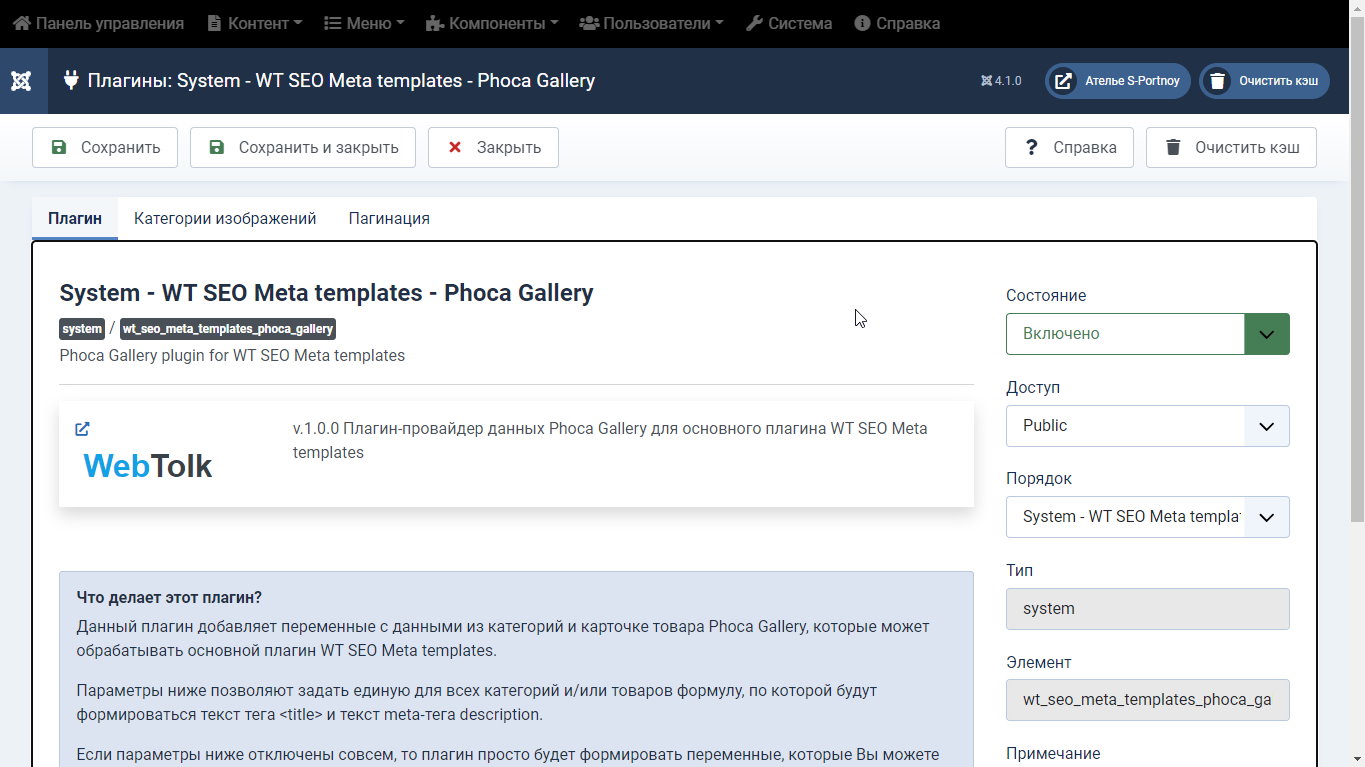Click Очистить кэш in the header bar
This screenshot has height=767, width=1365.
tap(1264, 81)
